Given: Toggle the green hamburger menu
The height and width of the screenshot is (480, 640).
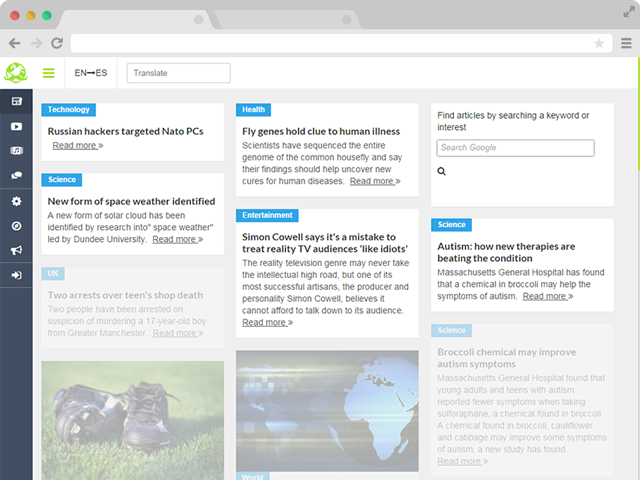Looking at the screenshot, I should [48, 73].
